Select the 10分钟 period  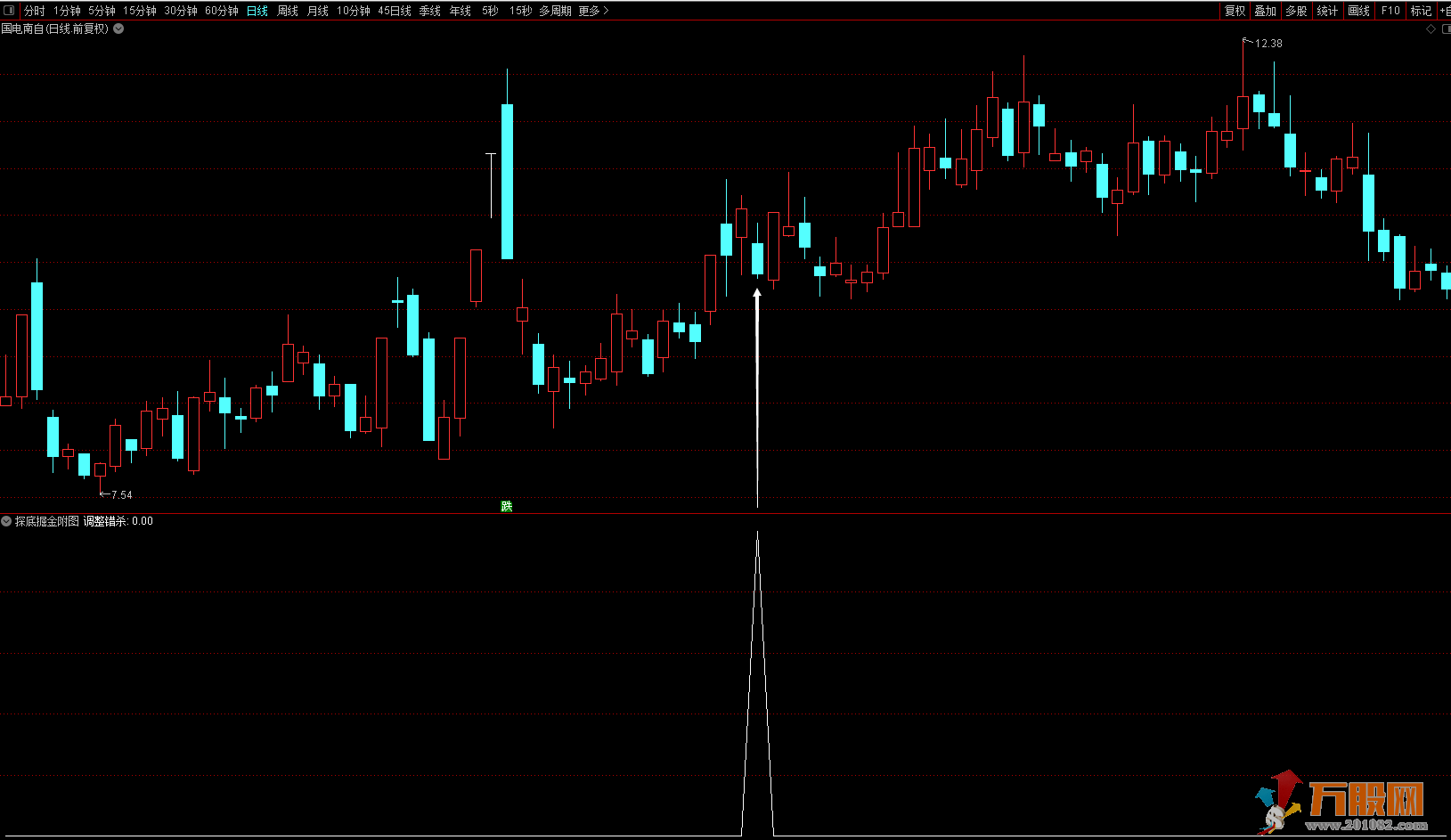pyautogui.click(x=354, y=11)
